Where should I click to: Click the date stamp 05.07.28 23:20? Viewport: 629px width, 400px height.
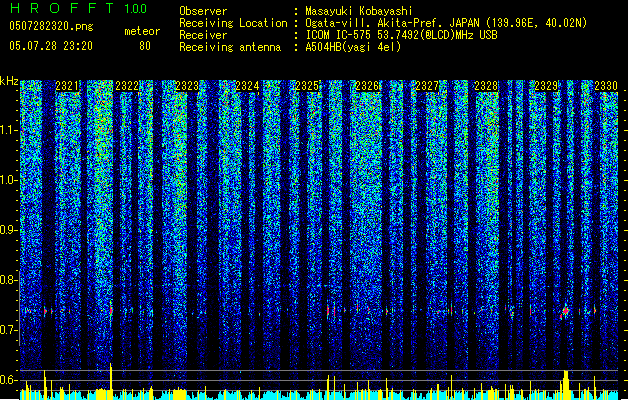coord(51,46)
